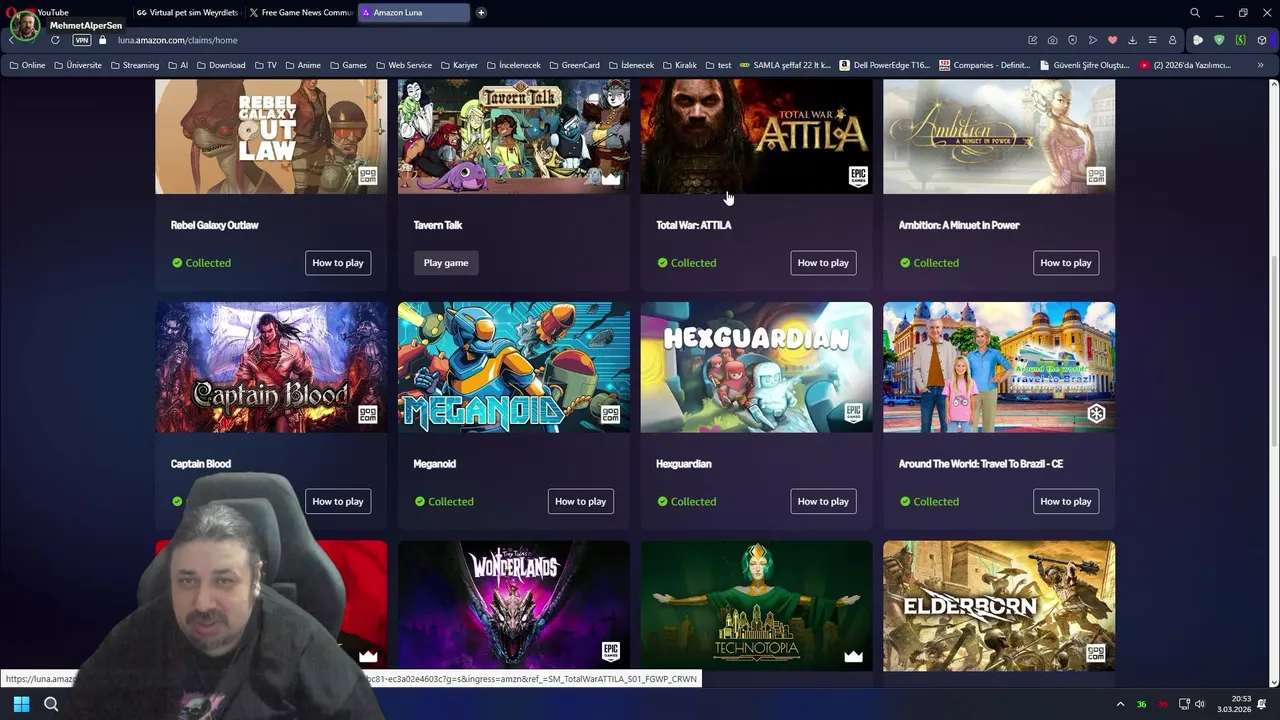Click the heart bookmark icon in toolbar

[x=1112, y=40]
